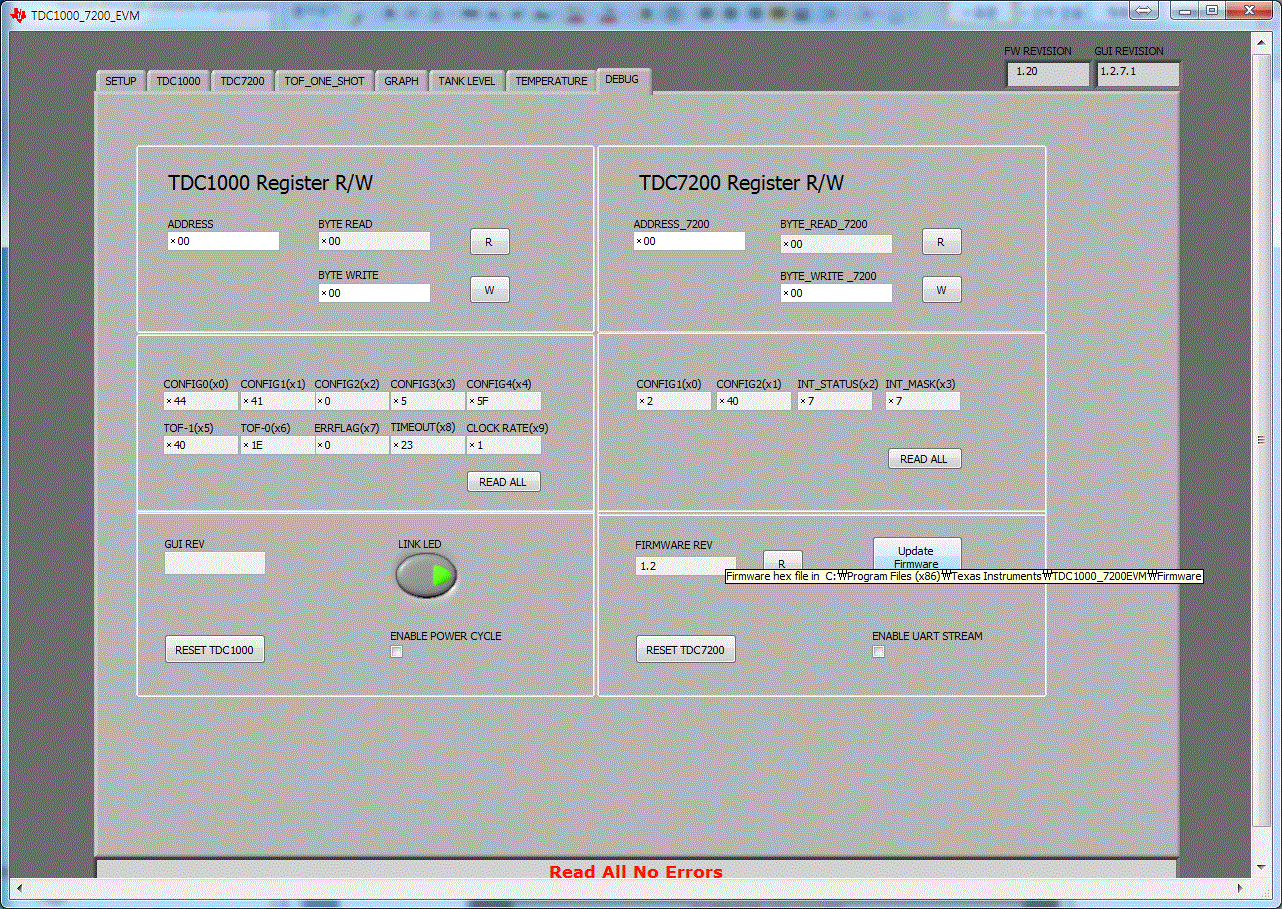The image size is (1282, 909).
Task: Click the FIRMWARE REV field showing 1.2
Action: [x=686, y=566]
